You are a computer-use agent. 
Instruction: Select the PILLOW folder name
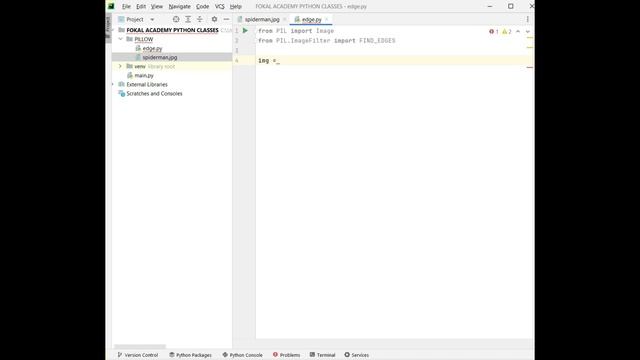tap(144, 39)
